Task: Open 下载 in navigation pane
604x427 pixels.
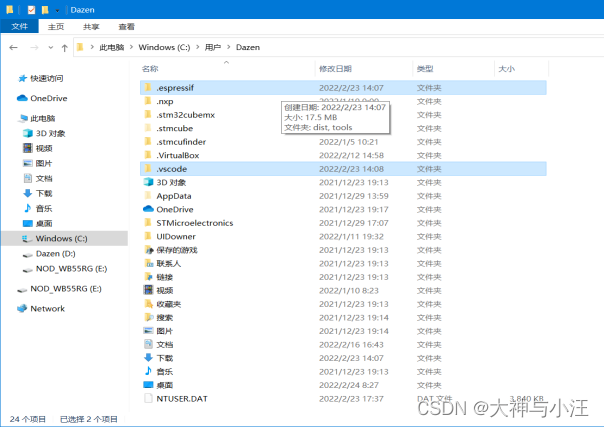Action: coord(38,193)
